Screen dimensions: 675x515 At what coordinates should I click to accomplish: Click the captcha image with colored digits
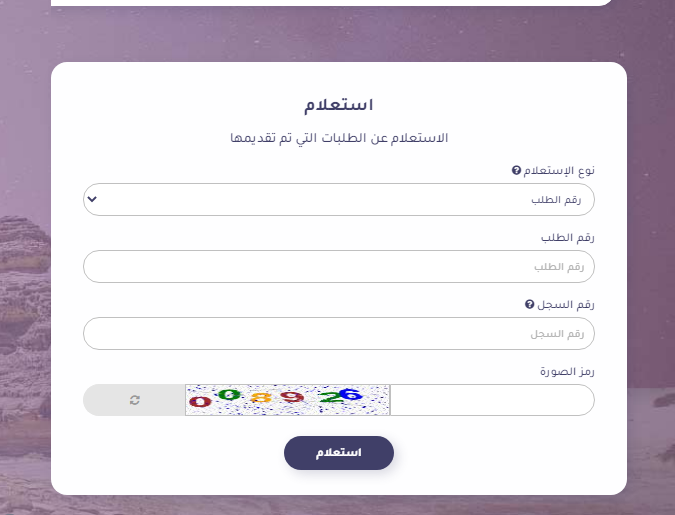[x=287, y=400]
